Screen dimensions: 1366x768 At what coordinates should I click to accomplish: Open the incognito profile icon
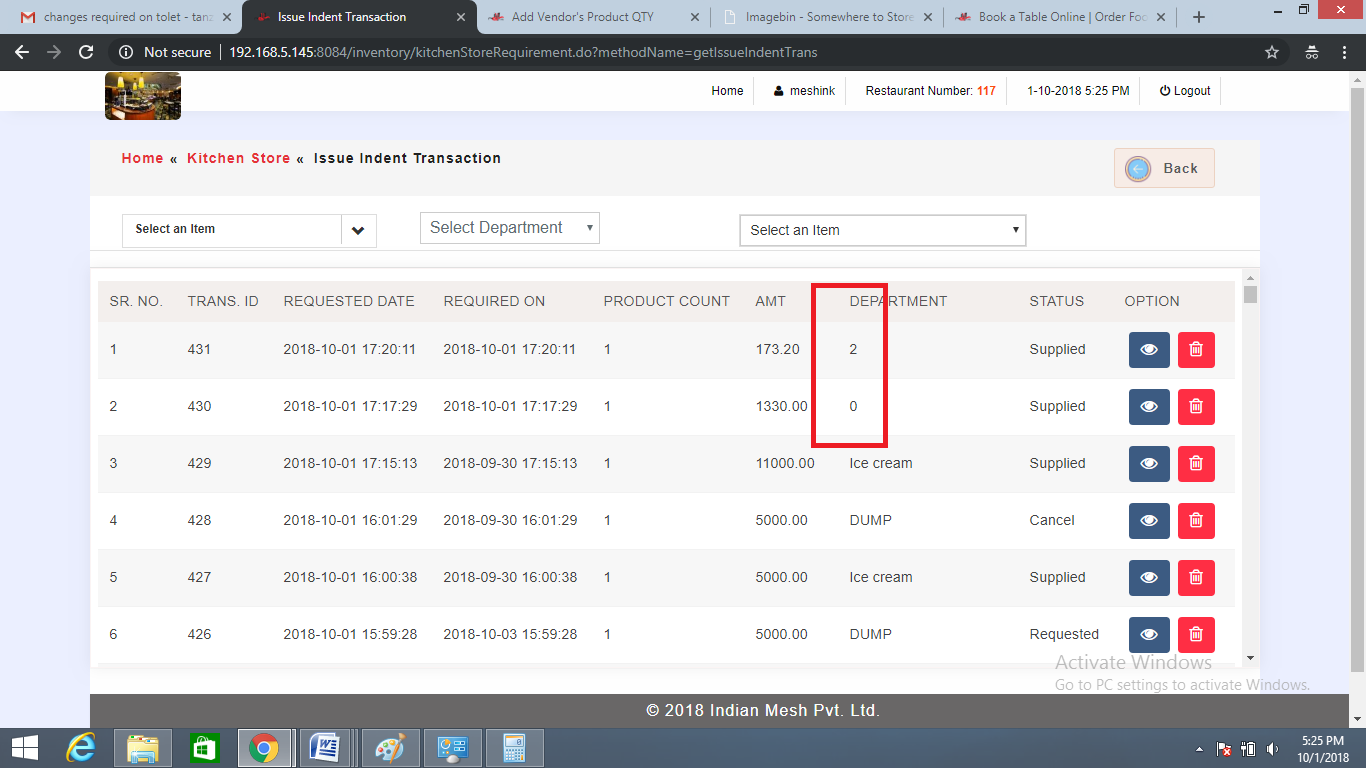click(x=1312, y=52)
